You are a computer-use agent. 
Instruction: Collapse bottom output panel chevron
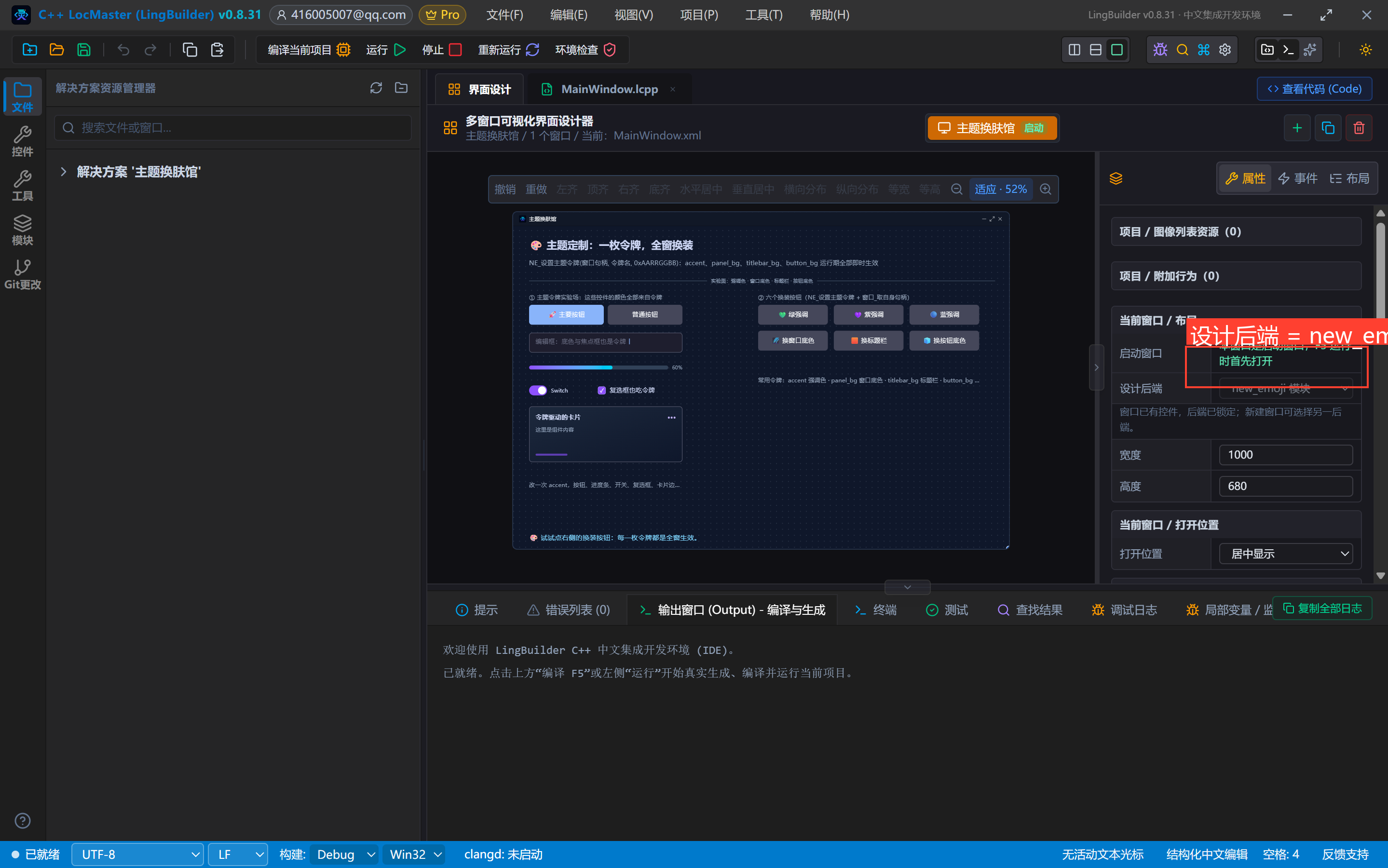907,587
